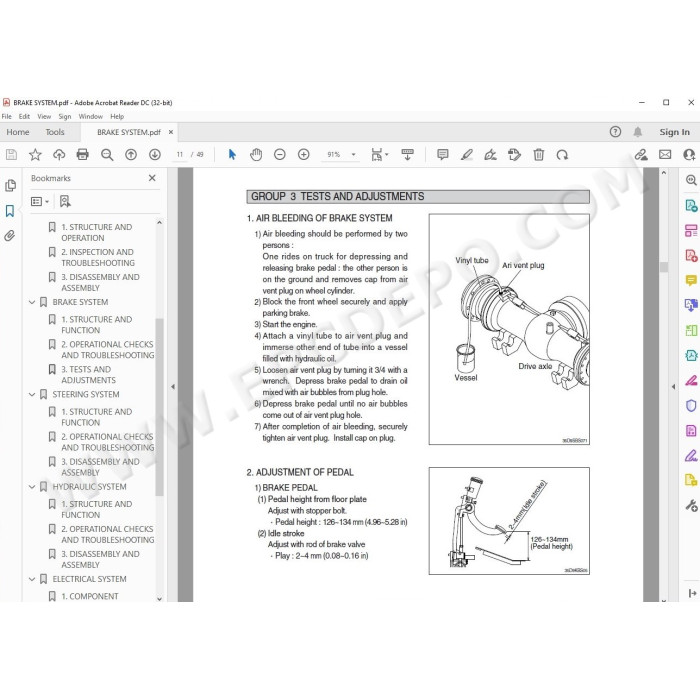The height and width of the screenshot is (700, 700).
Task: Click the scroll mode toolbar icon
Action: point(407,155)
